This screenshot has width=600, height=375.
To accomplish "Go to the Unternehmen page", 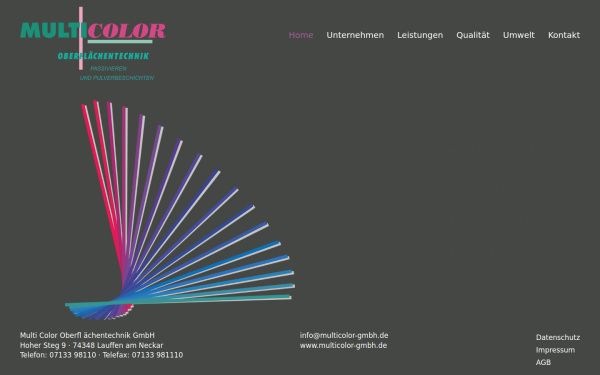I will (x=355, y=35).
